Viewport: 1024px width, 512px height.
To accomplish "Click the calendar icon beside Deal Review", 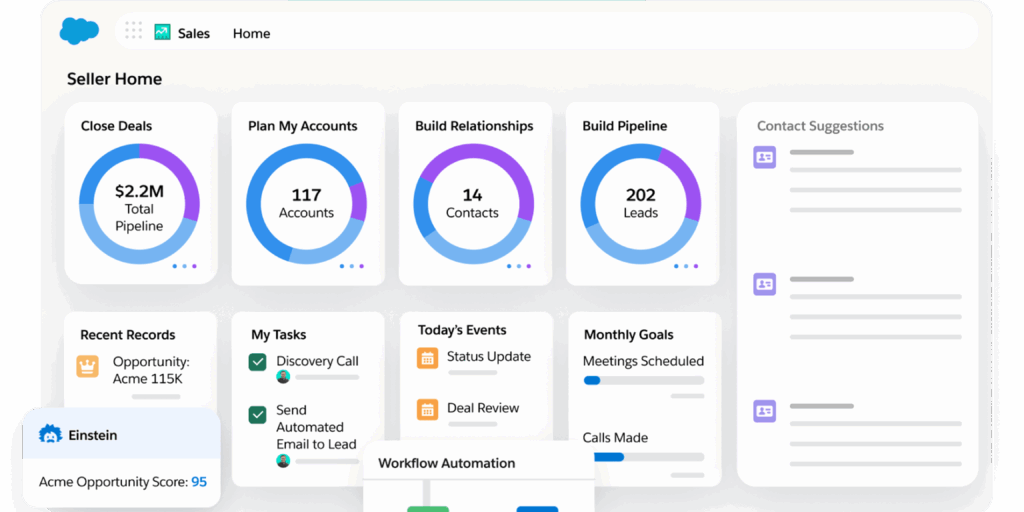I will pos(427,409).
